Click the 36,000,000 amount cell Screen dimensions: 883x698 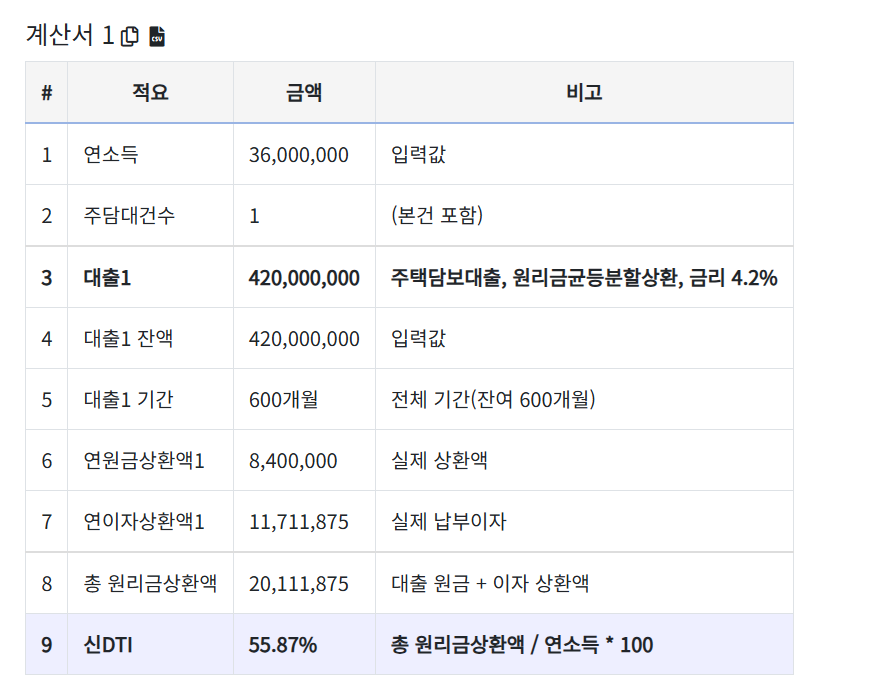299,155
